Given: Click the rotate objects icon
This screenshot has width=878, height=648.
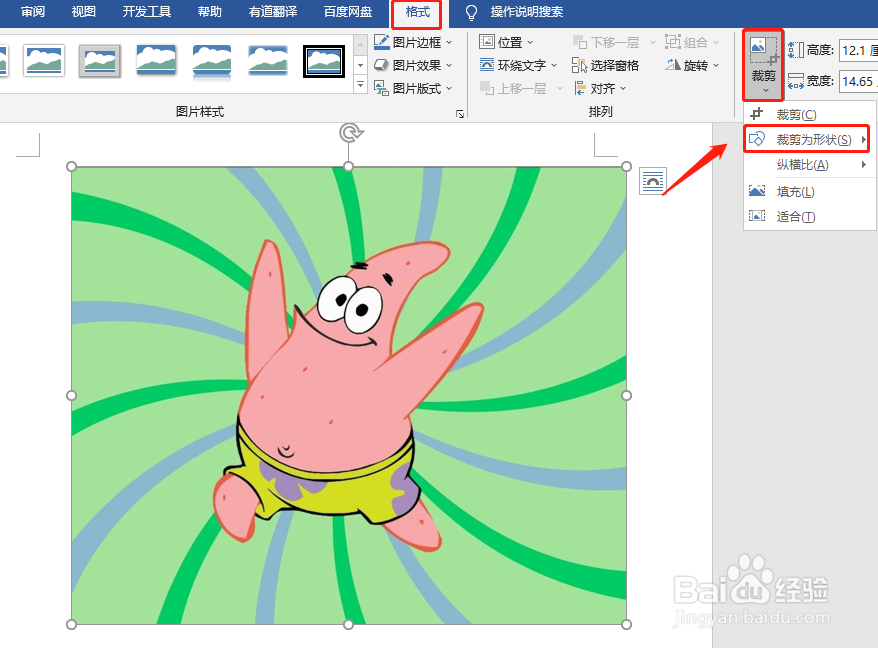Looking at the screenshot, I should coord(672,65).
